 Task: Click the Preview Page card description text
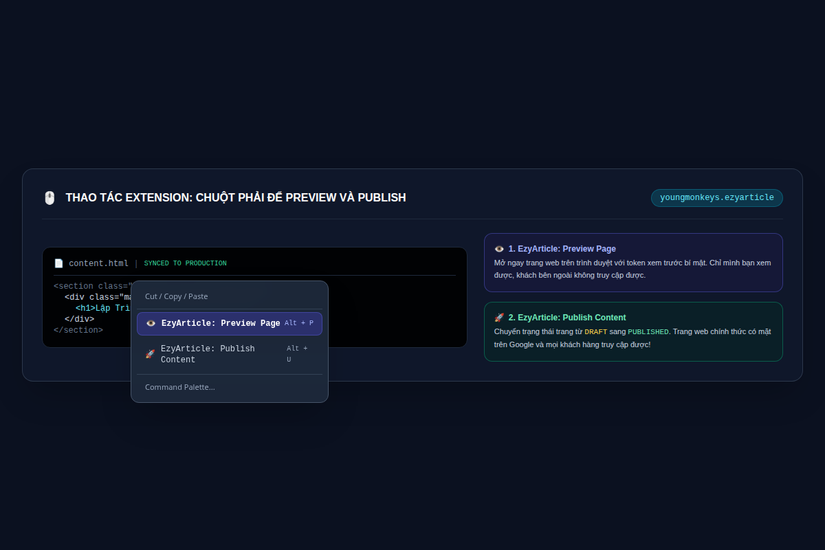632,269
